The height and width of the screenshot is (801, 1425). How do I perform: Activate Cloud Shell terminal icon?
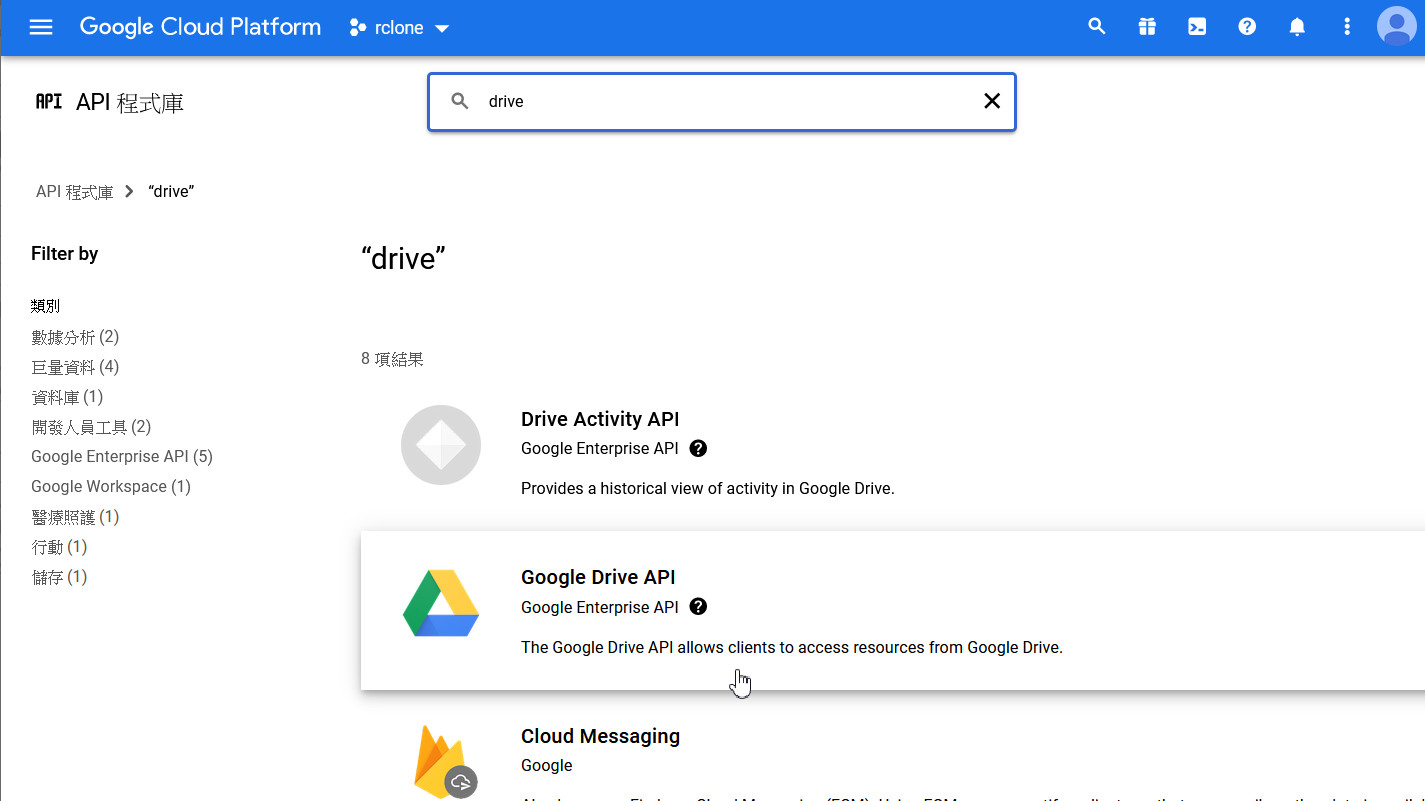point(1197,27)
